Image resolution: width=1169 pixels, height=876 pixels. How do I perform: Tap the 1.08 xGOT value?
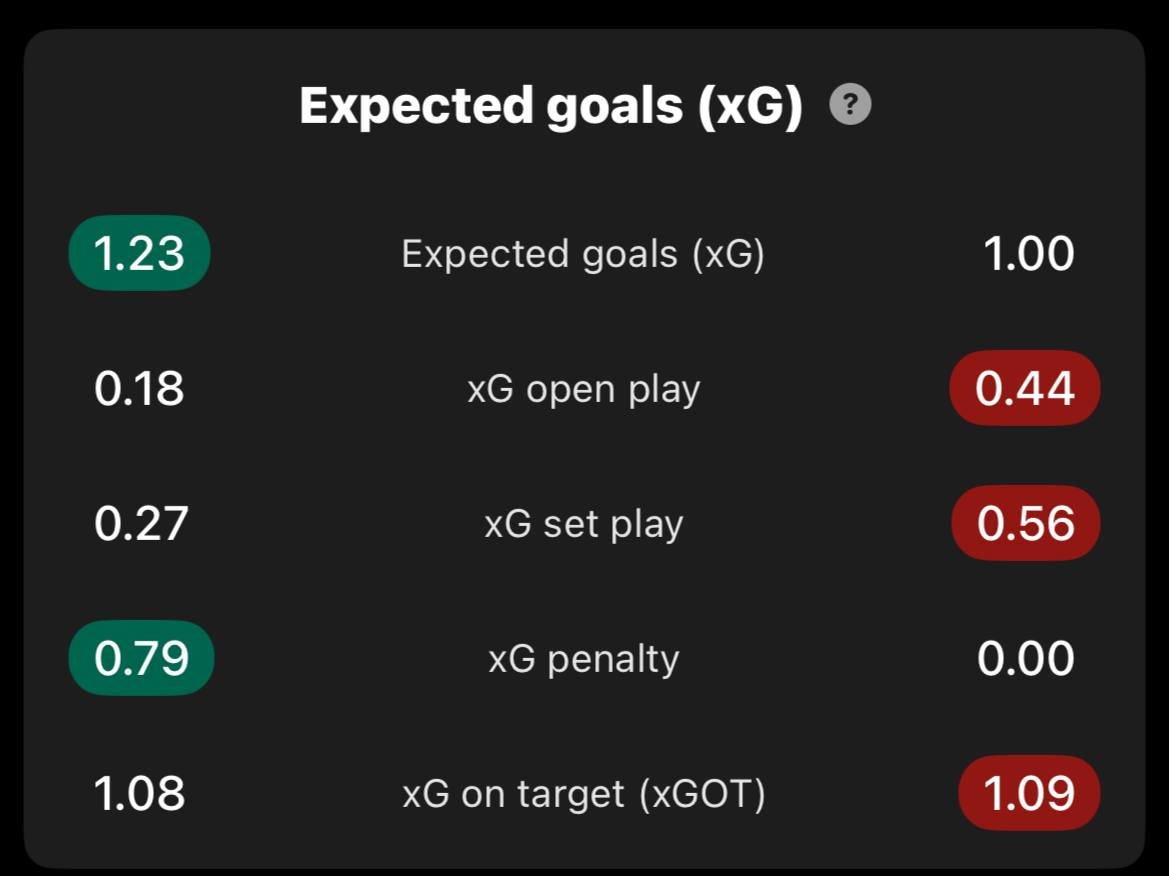[x=139, y=793]
